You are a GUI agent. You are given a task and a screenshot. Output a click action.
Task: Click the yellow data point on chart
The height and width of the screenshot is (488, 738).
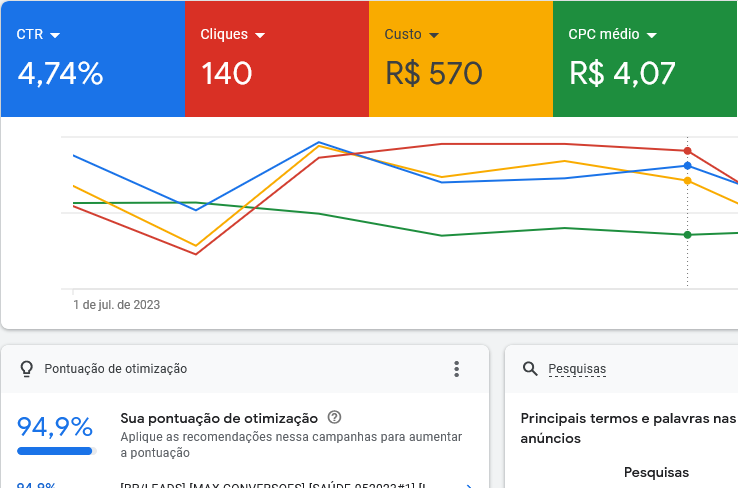coord(687,181)
